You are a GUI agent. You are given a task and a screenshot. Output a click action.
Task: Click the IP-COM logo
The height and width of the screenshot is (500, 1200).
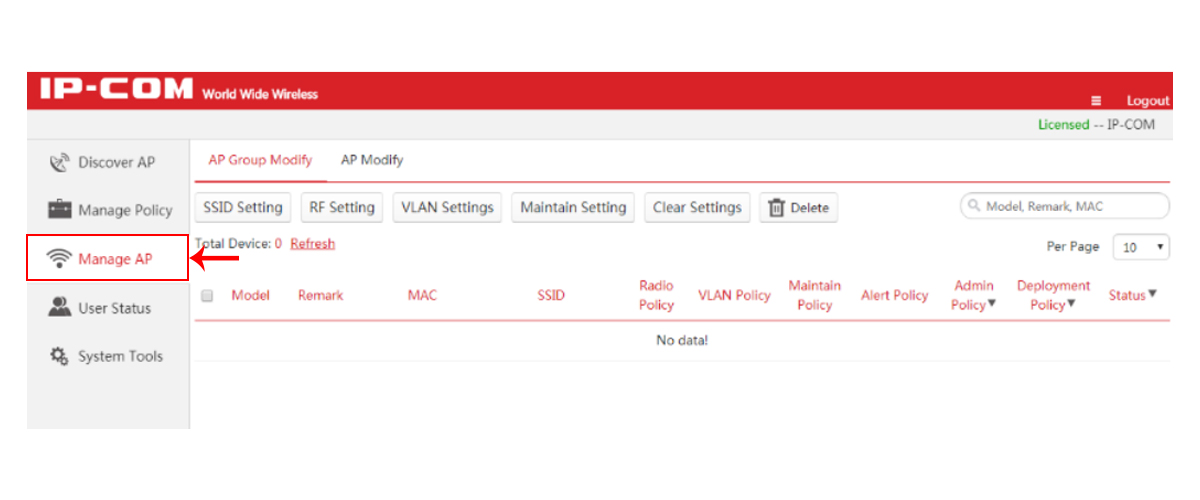coord(116,90)
